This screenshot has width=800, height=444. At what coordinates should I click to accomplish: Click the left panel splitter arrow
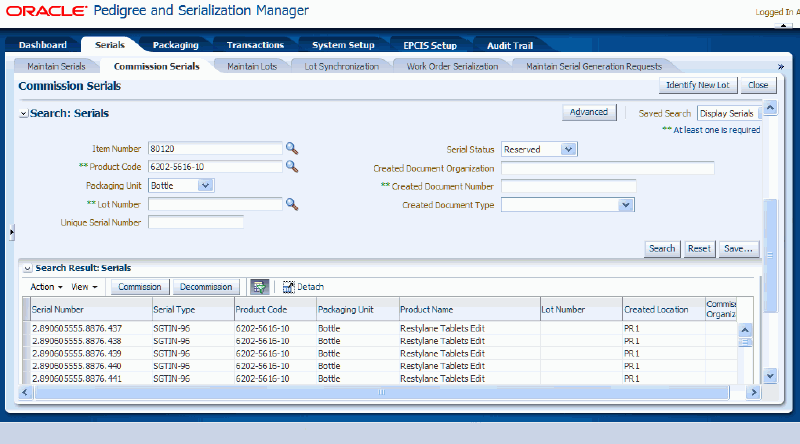[11, 232]
